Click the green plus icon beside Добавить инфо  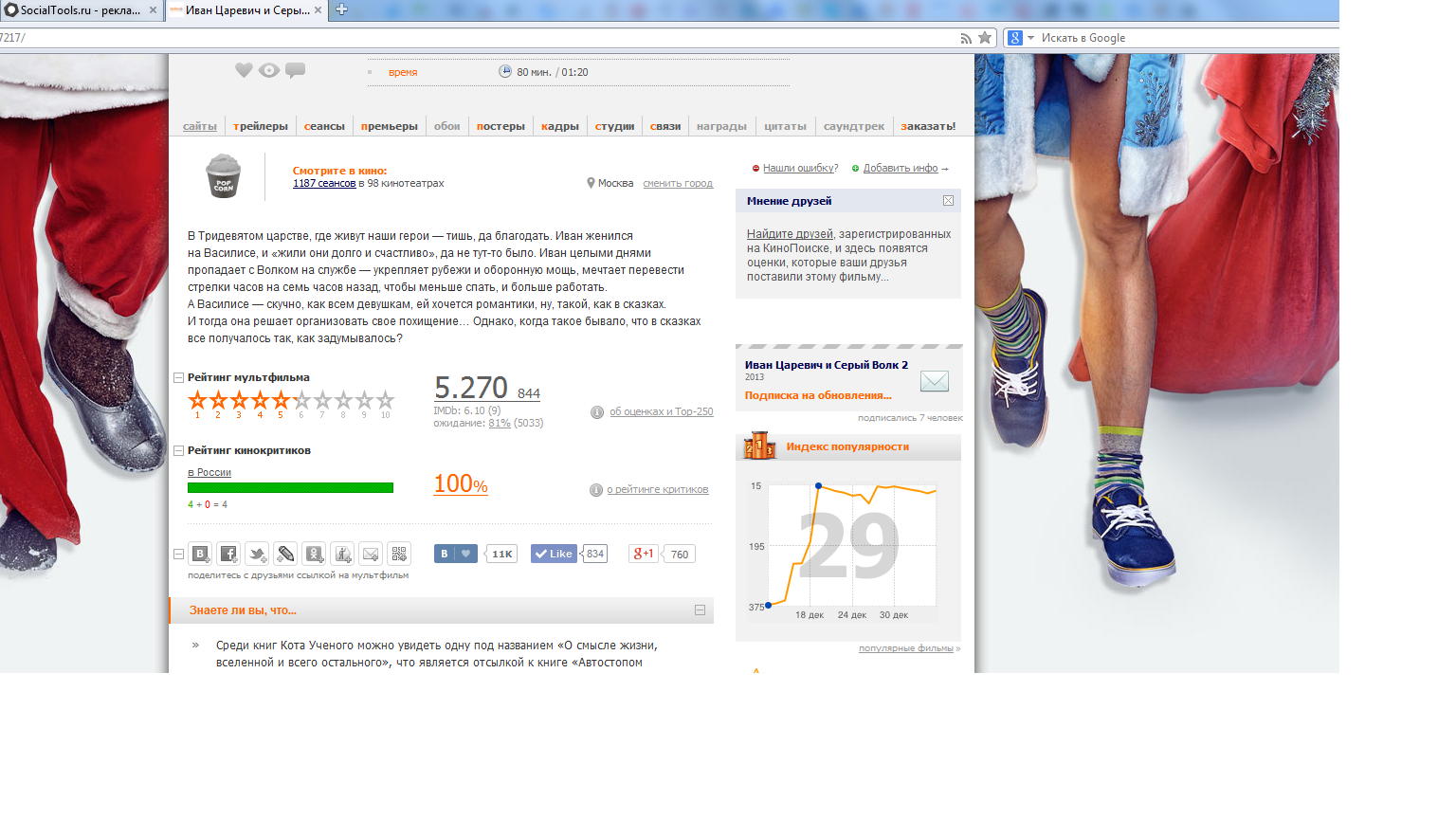[x=855, y=169]
